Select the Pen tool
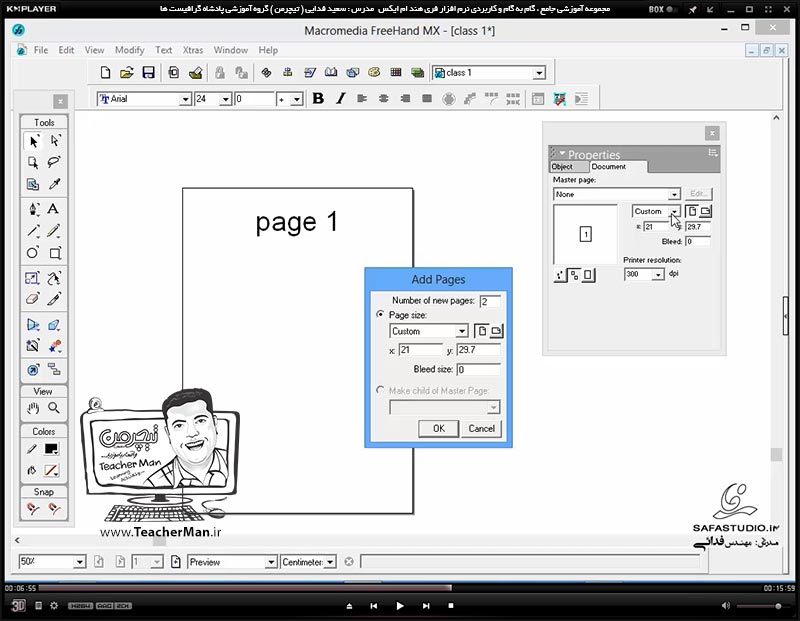The image size is (800, 621). 33,209
